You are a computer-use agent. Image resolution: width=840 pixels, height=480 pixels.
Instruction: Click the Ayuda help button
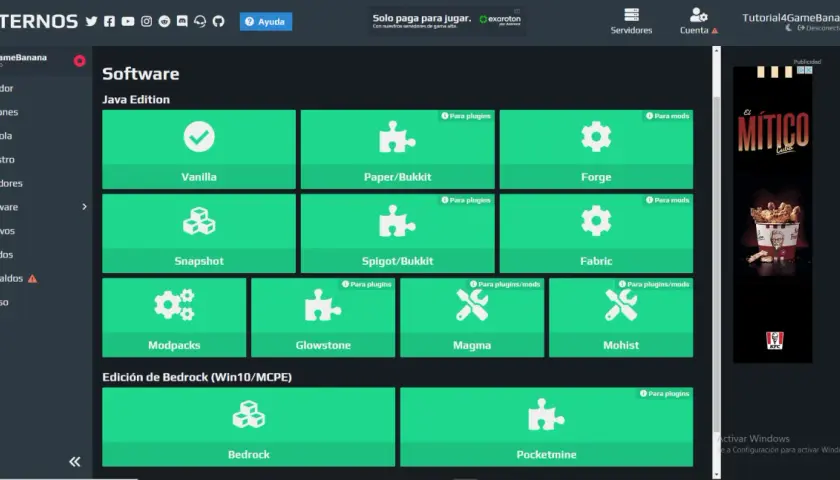tap(266, 21)
